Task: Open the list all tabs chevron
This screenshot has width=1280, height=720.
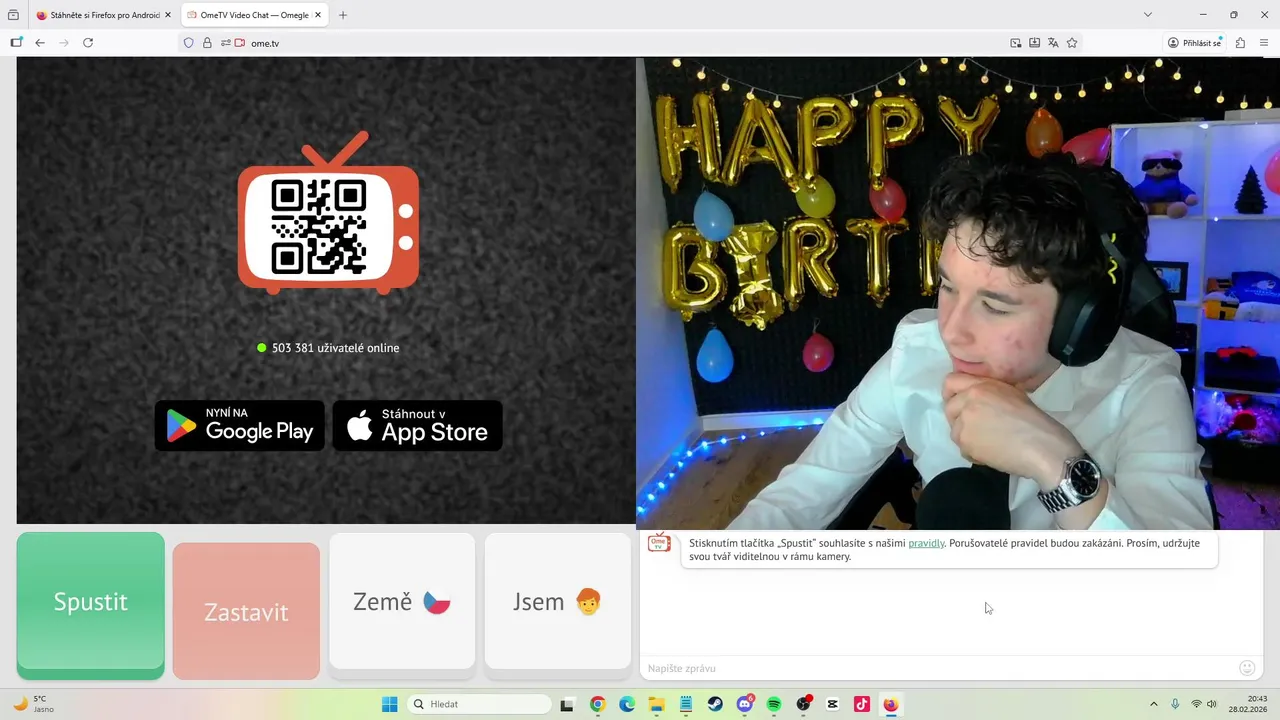Action: (x=1148, y=15)
